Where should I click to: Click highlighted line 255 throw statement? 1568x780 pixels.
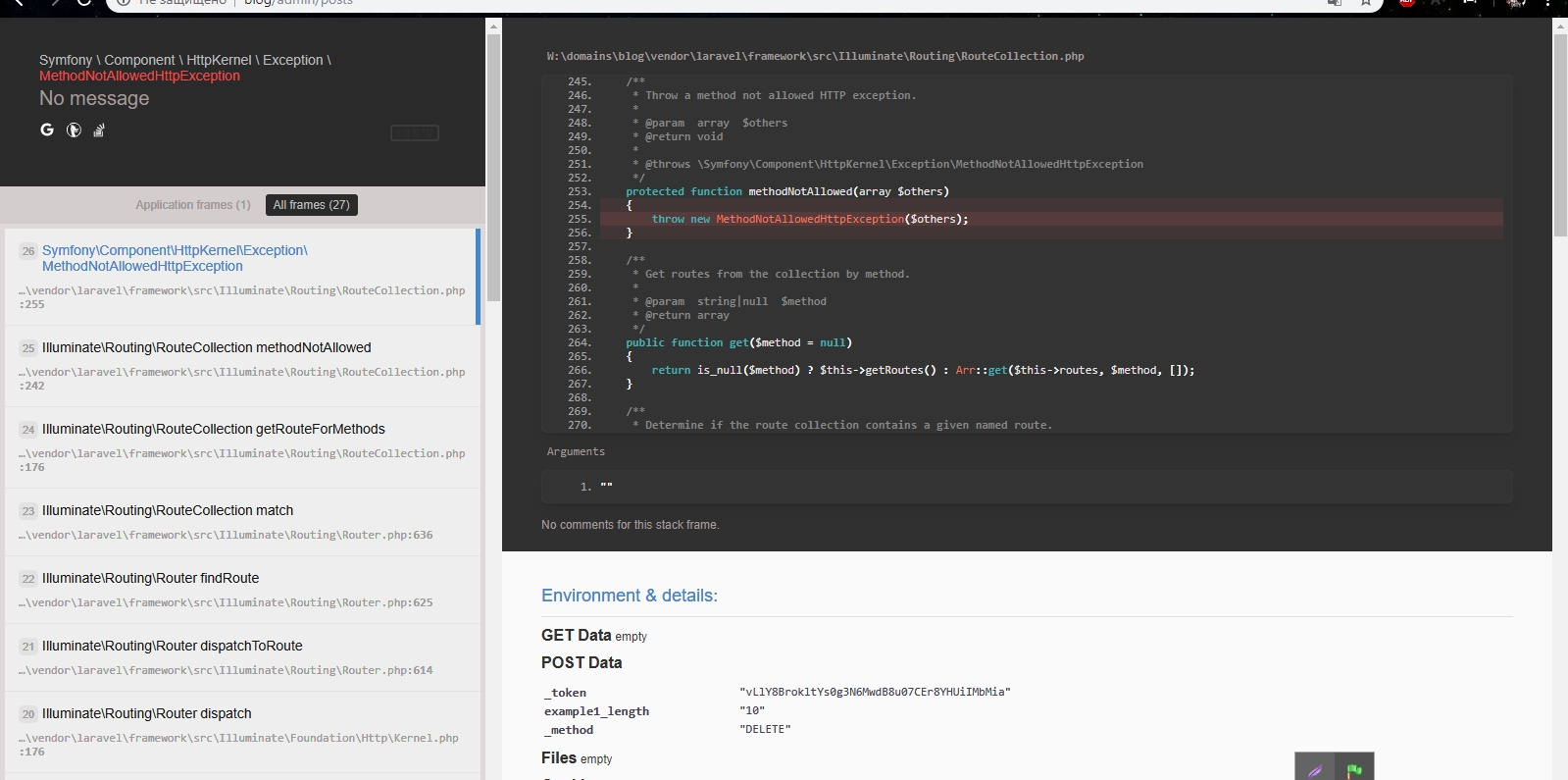(x=810, y=219)
